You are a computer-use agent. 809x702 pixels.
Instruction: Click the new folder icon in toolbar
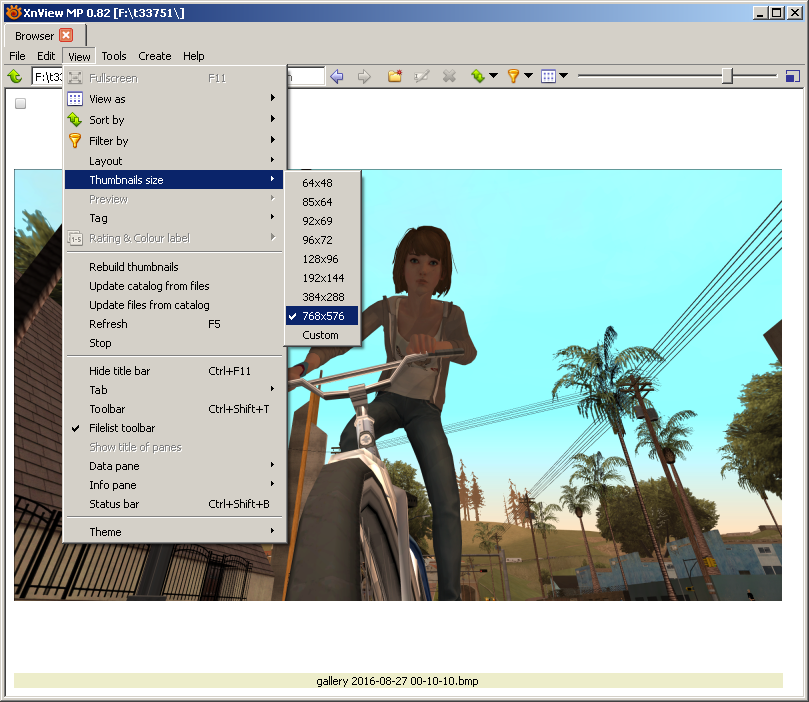[395, 77]
